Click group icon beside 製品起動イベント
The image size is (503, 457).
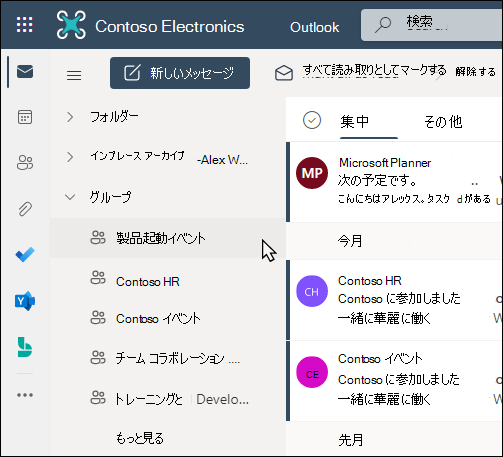98,238
